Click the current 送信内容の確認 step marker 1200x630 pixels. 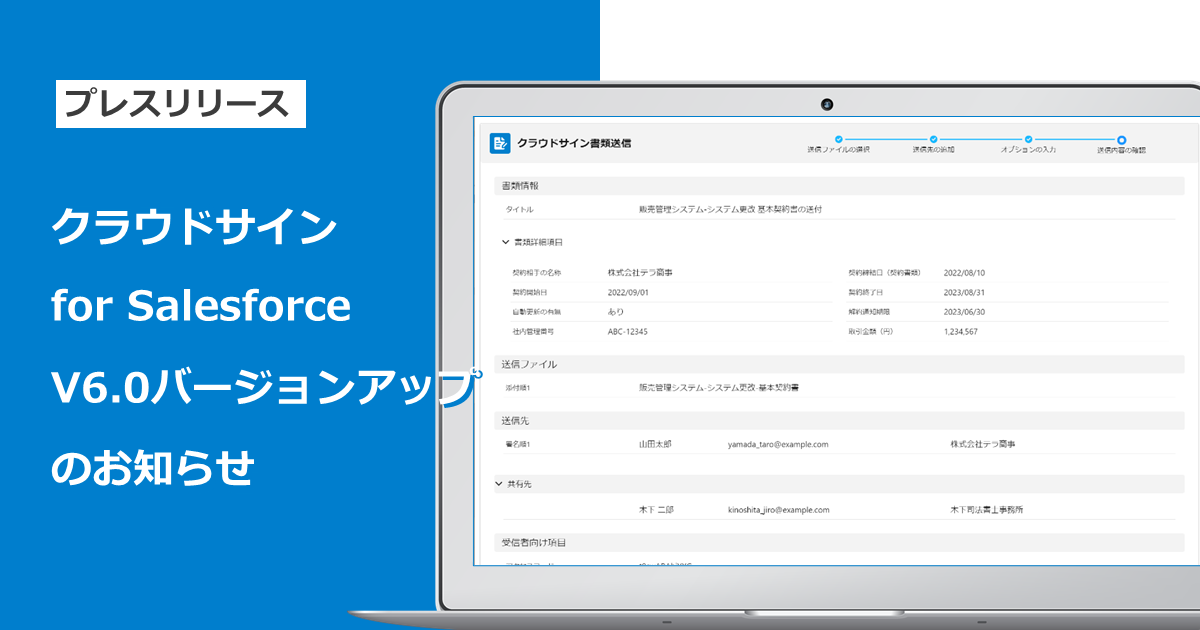click(1121, 140)
